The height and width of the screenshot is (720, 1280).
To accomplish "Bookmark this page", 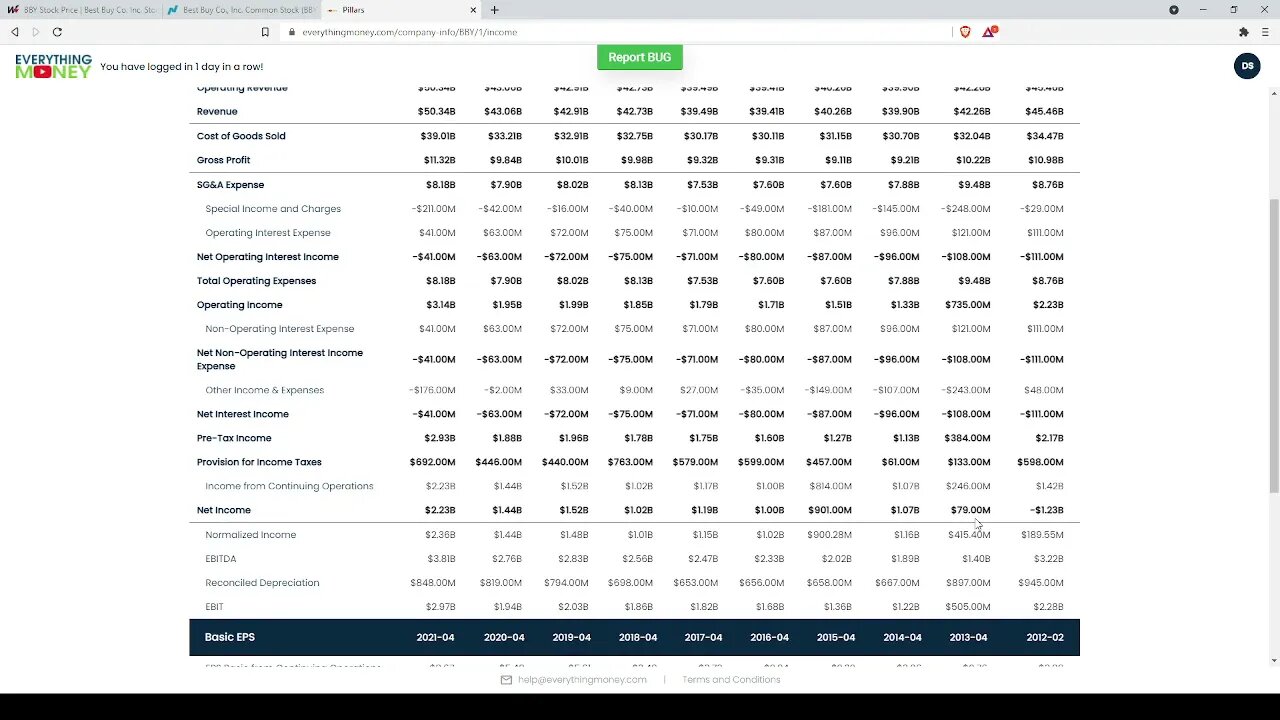I will [x=265, y=32].
